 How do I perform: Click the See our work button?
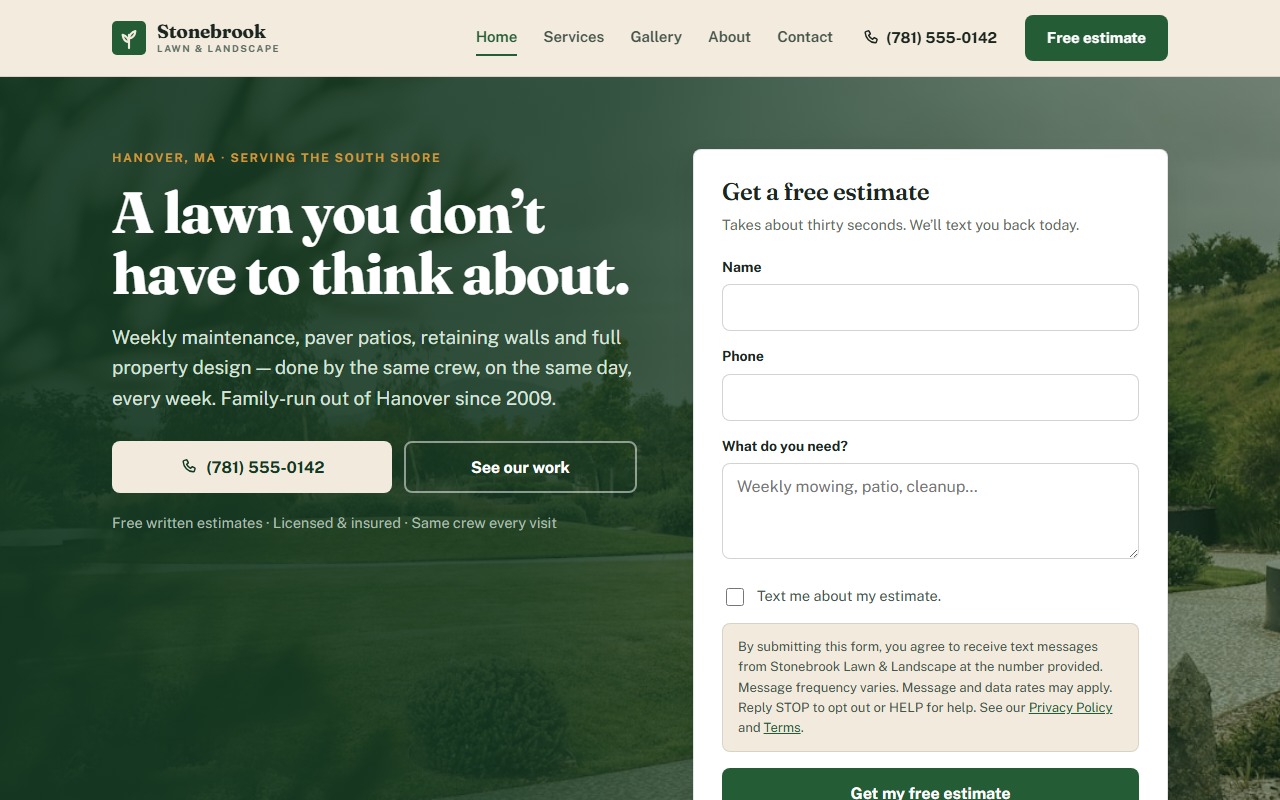click(520, 467)
